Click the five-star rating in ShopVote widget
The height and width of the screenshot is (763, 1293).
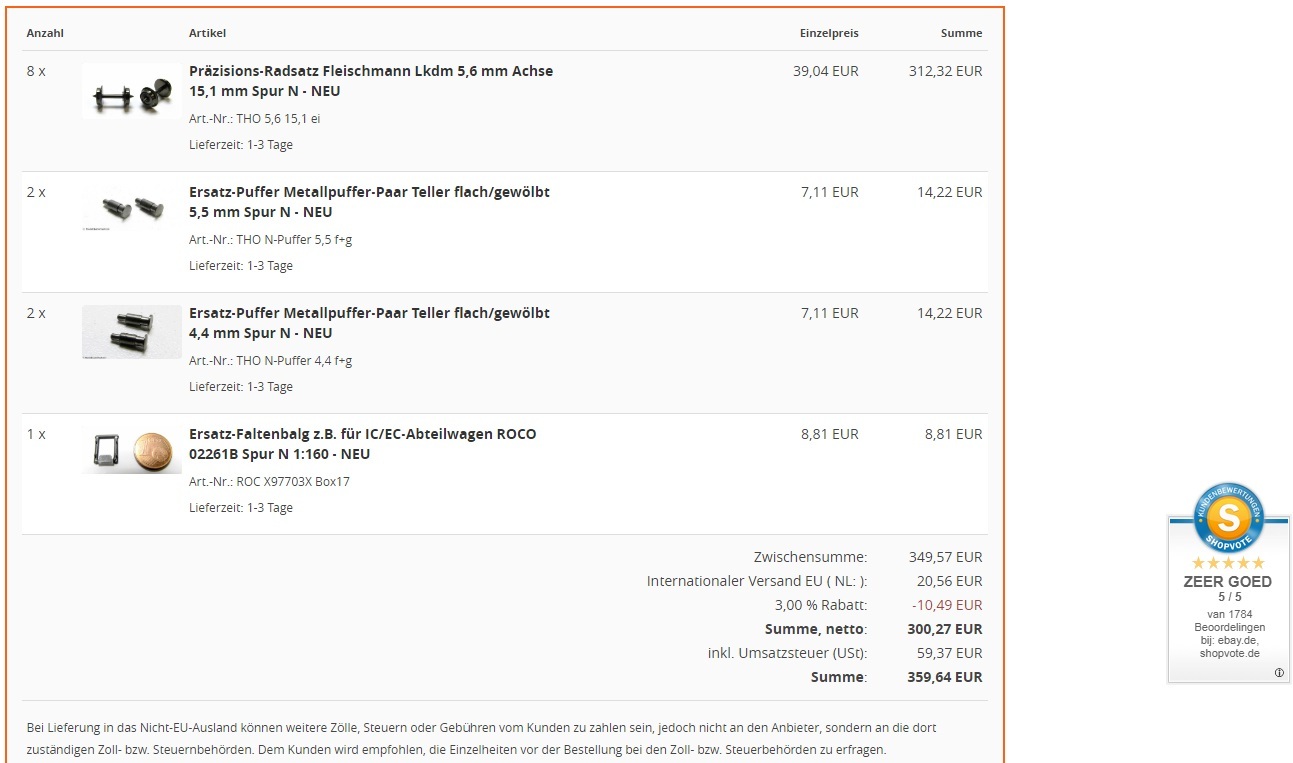tap(1229, 563)
